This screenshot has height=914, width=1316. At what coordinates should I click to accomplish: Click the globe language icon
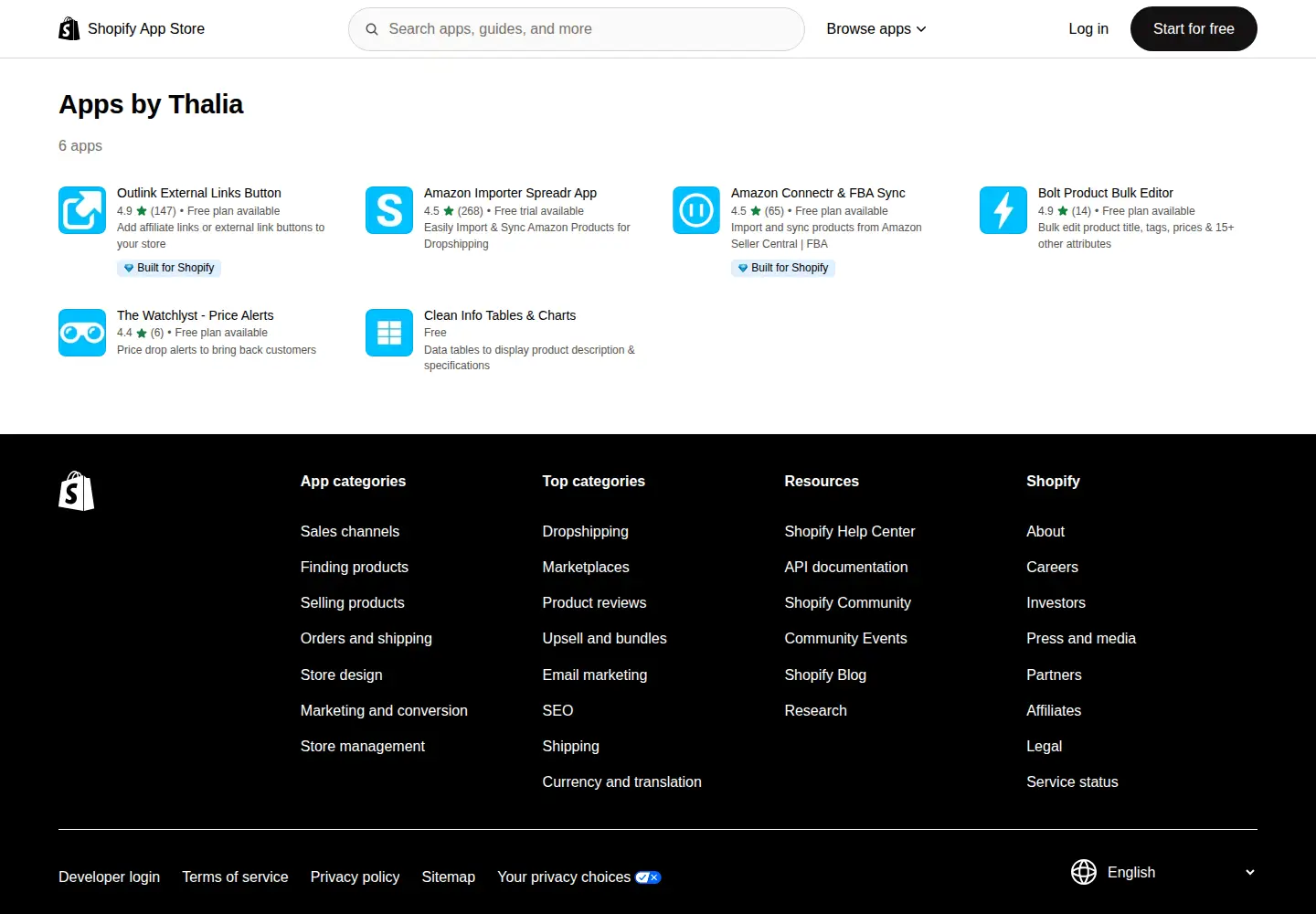tap(1084, 872)
